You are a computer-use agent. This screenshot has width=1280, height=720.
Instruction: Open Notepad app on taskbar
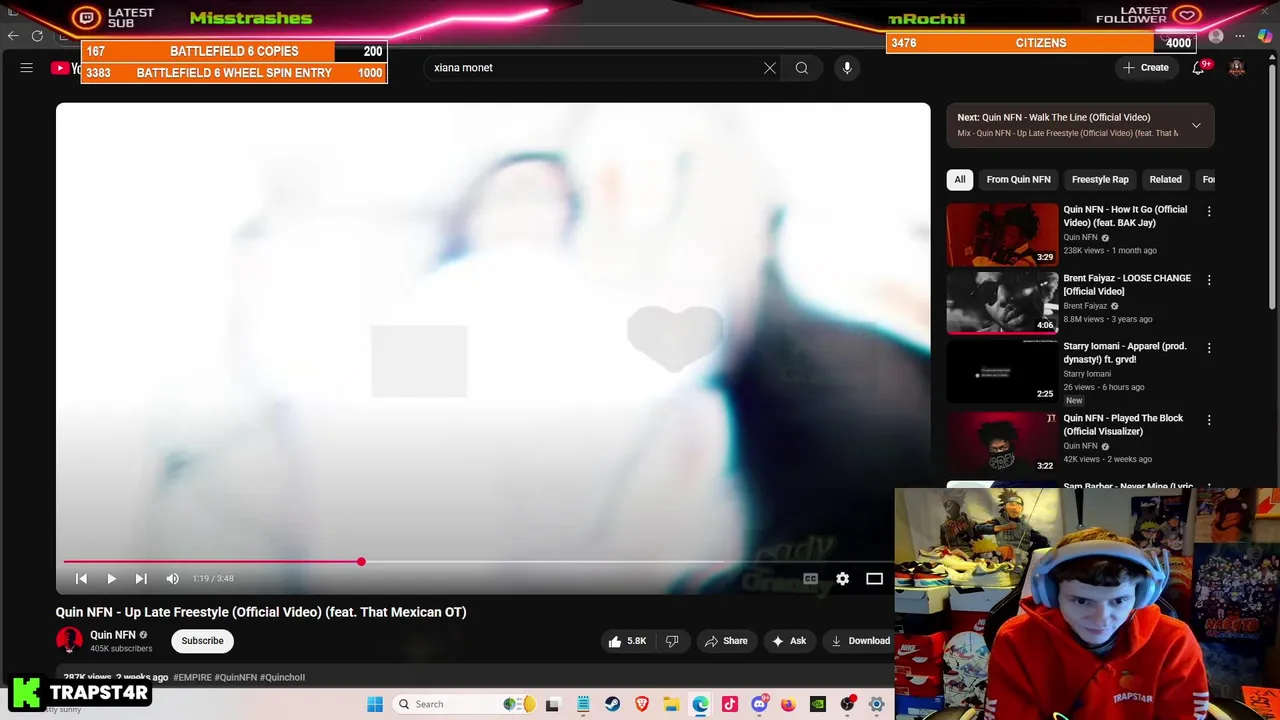click(583, 705)
